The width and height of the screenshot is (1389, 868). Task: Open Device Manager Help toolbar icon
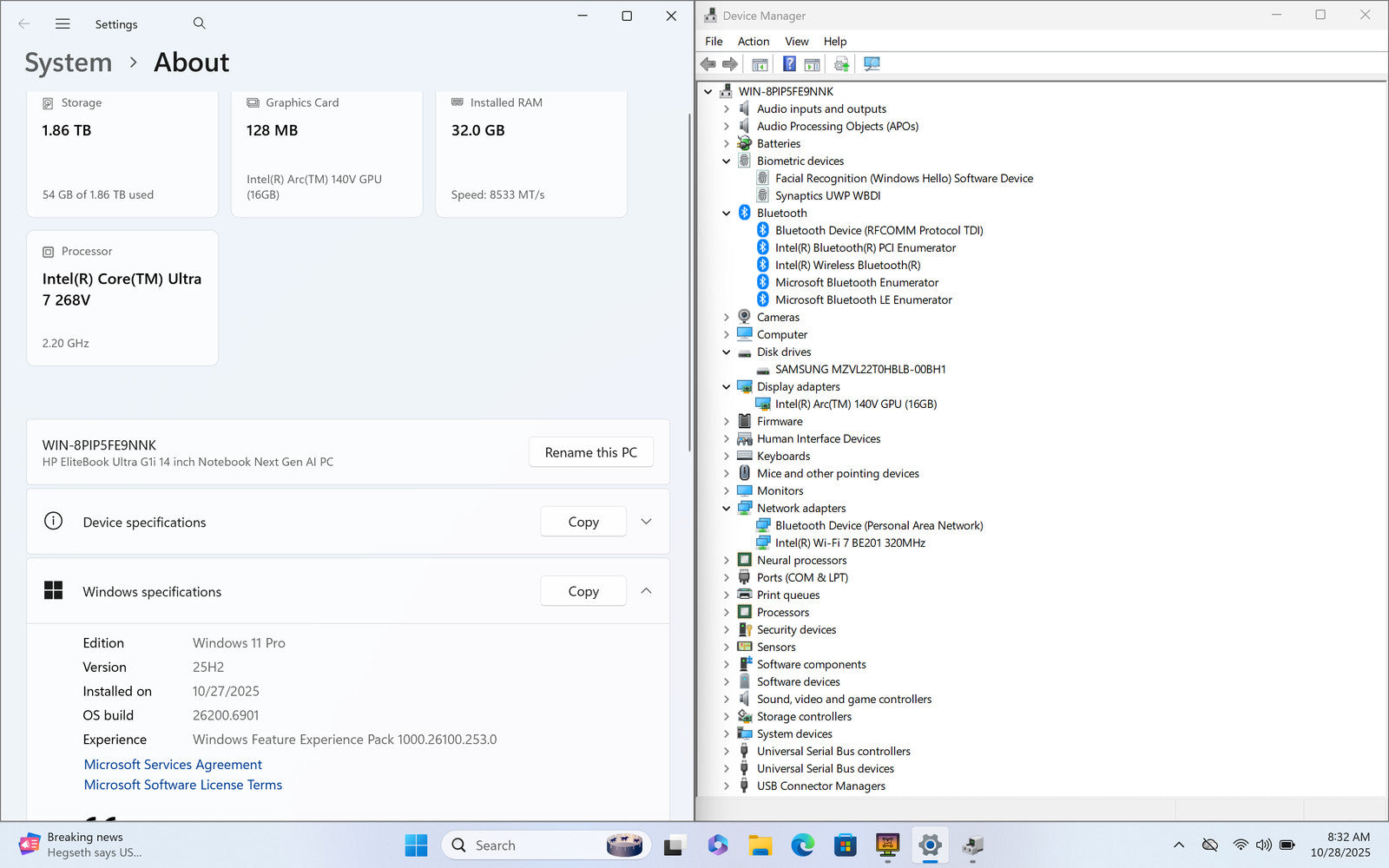click(x=789, y=64)
